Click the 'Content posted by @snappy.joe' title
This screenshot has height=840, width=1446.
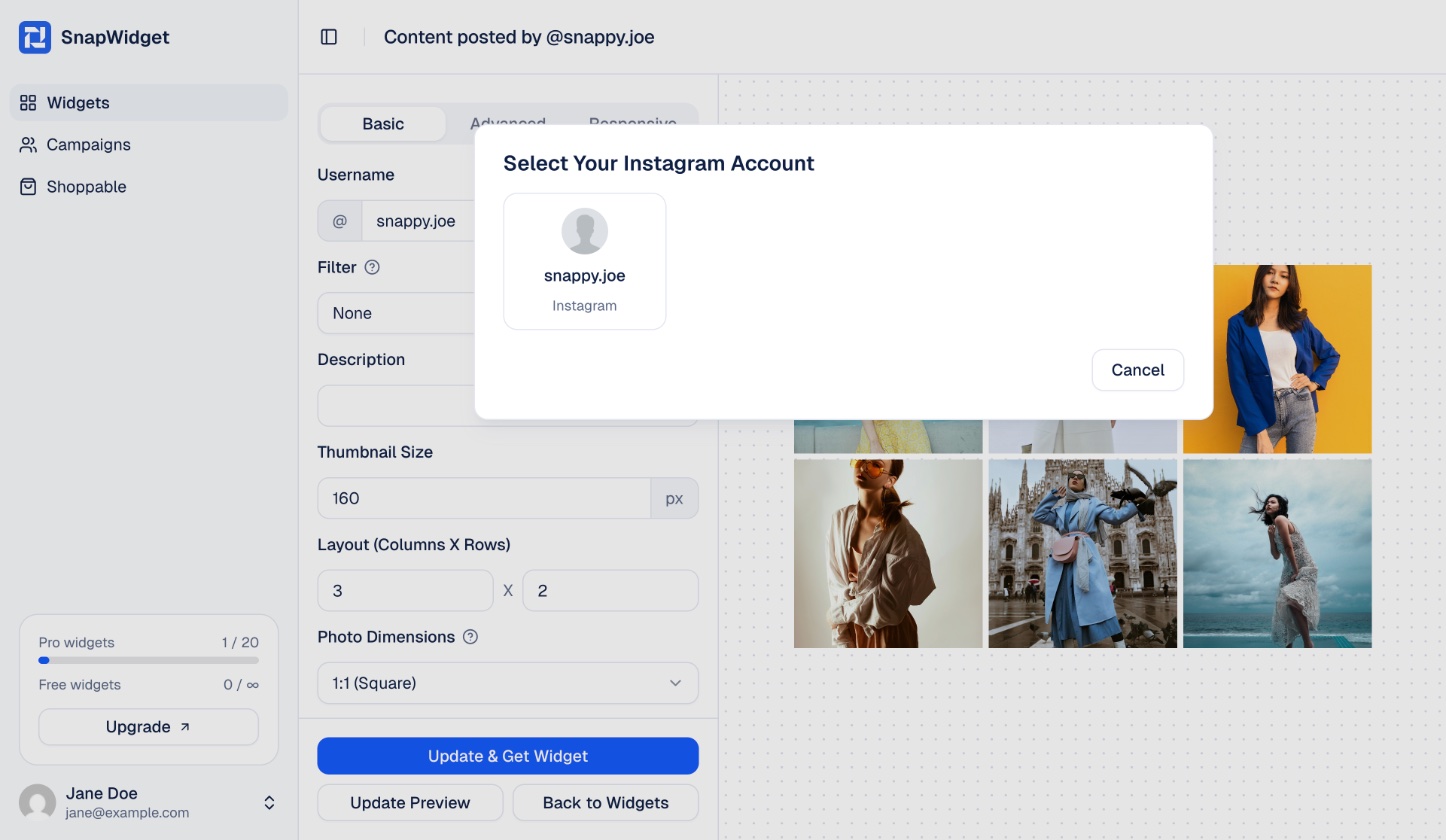click(519, 37)
